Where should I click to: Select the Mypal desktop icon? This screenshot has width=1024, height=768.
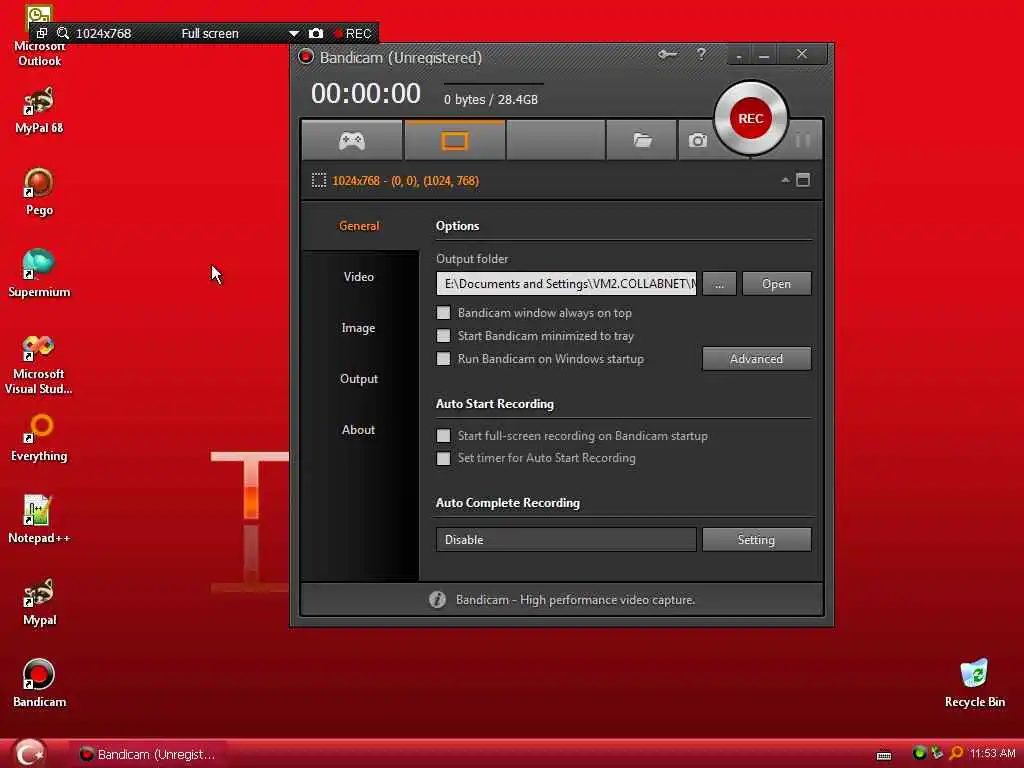(39, 602)
